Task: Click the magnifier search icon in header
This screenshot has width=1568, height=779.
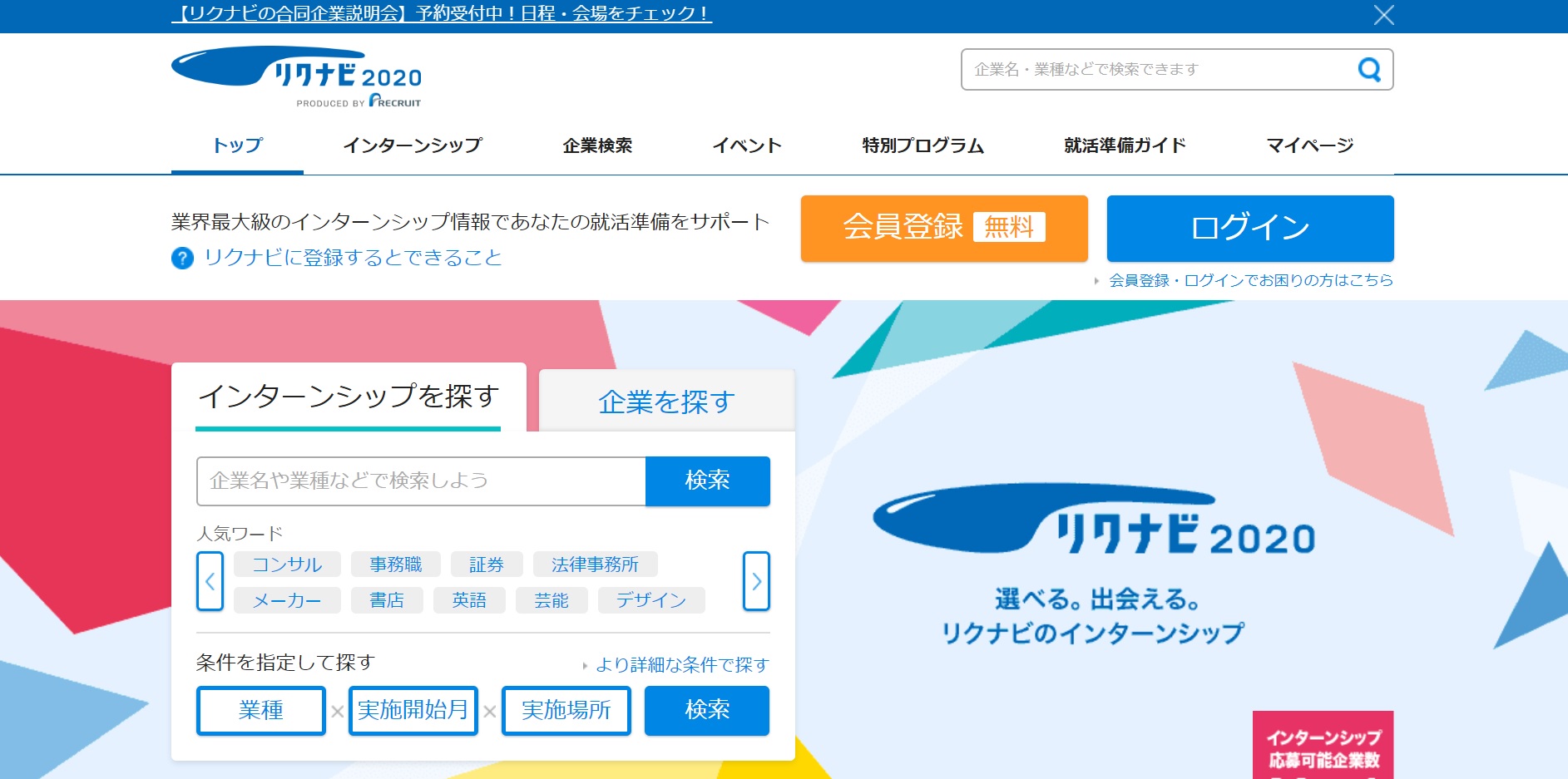Action: (x=1368, y=70)
